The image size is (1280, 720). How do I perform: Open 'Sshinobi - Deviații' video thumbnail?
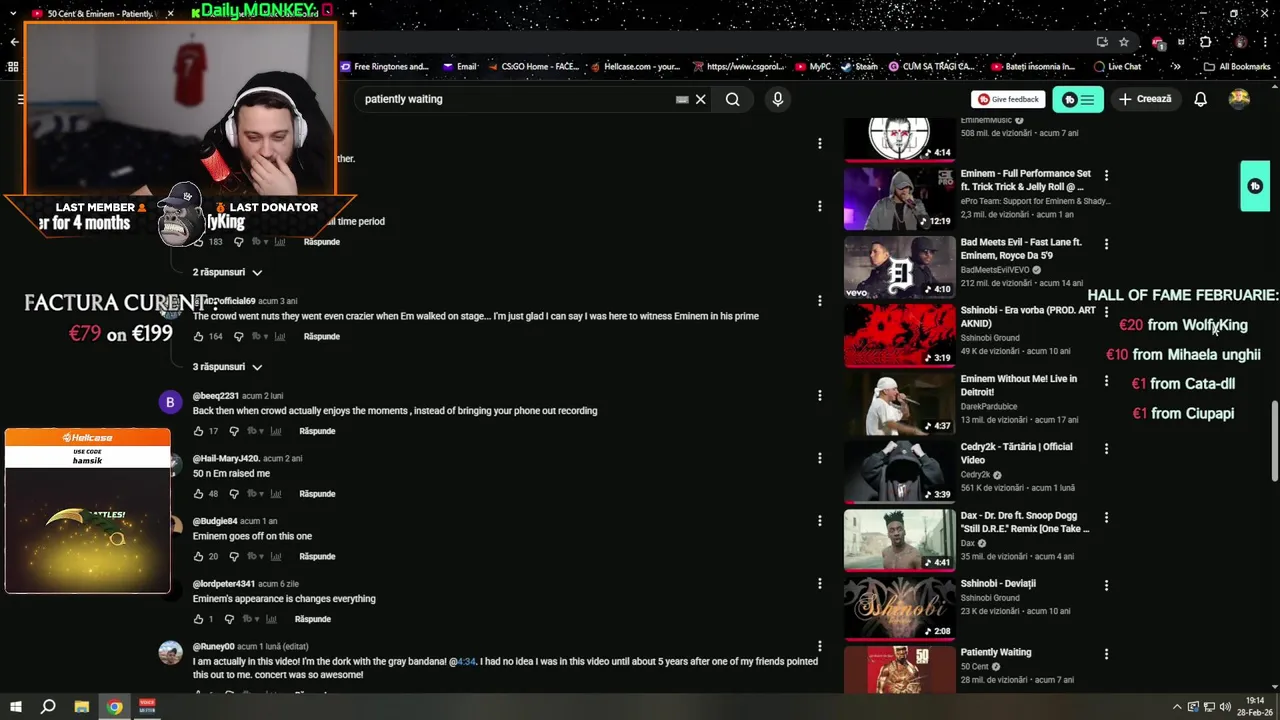899,608
